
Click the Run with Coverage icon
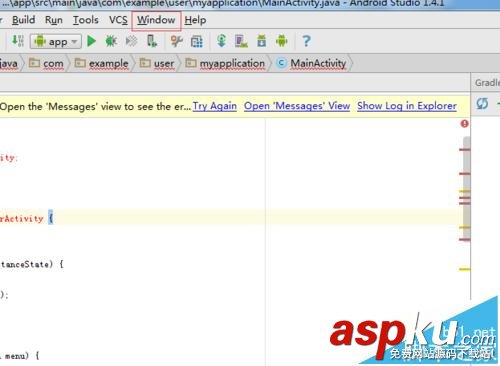click(131, 41)
